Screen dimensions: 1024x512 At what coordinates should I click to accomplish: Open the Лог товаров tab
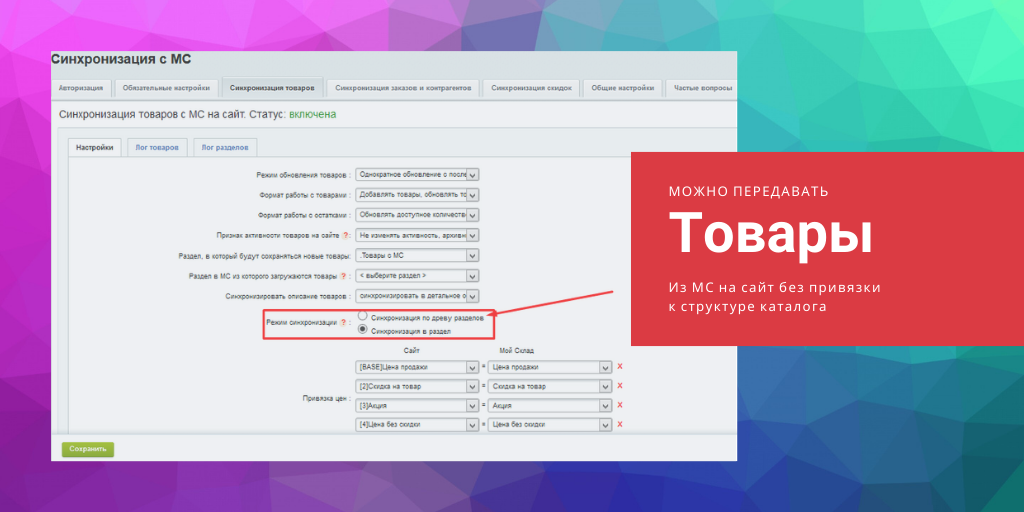pos(157,147)
